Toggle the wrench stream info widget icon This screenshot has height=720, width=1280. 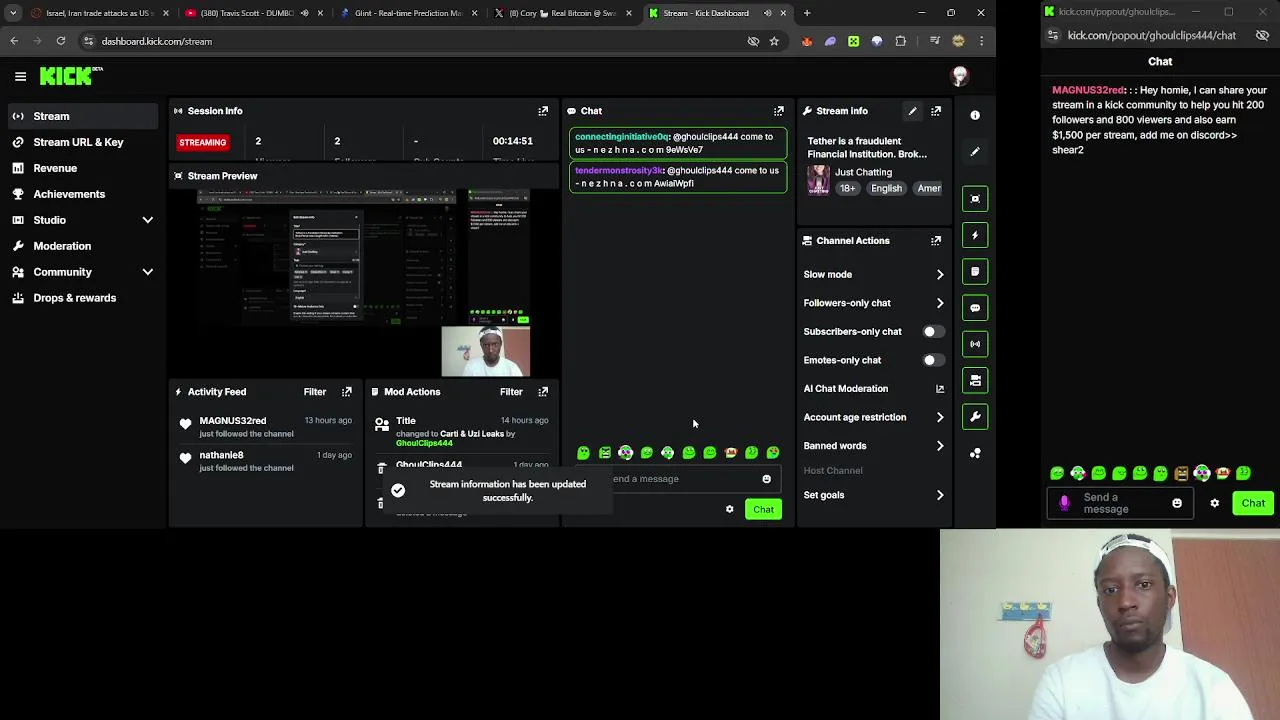click(x=975, y=417)
